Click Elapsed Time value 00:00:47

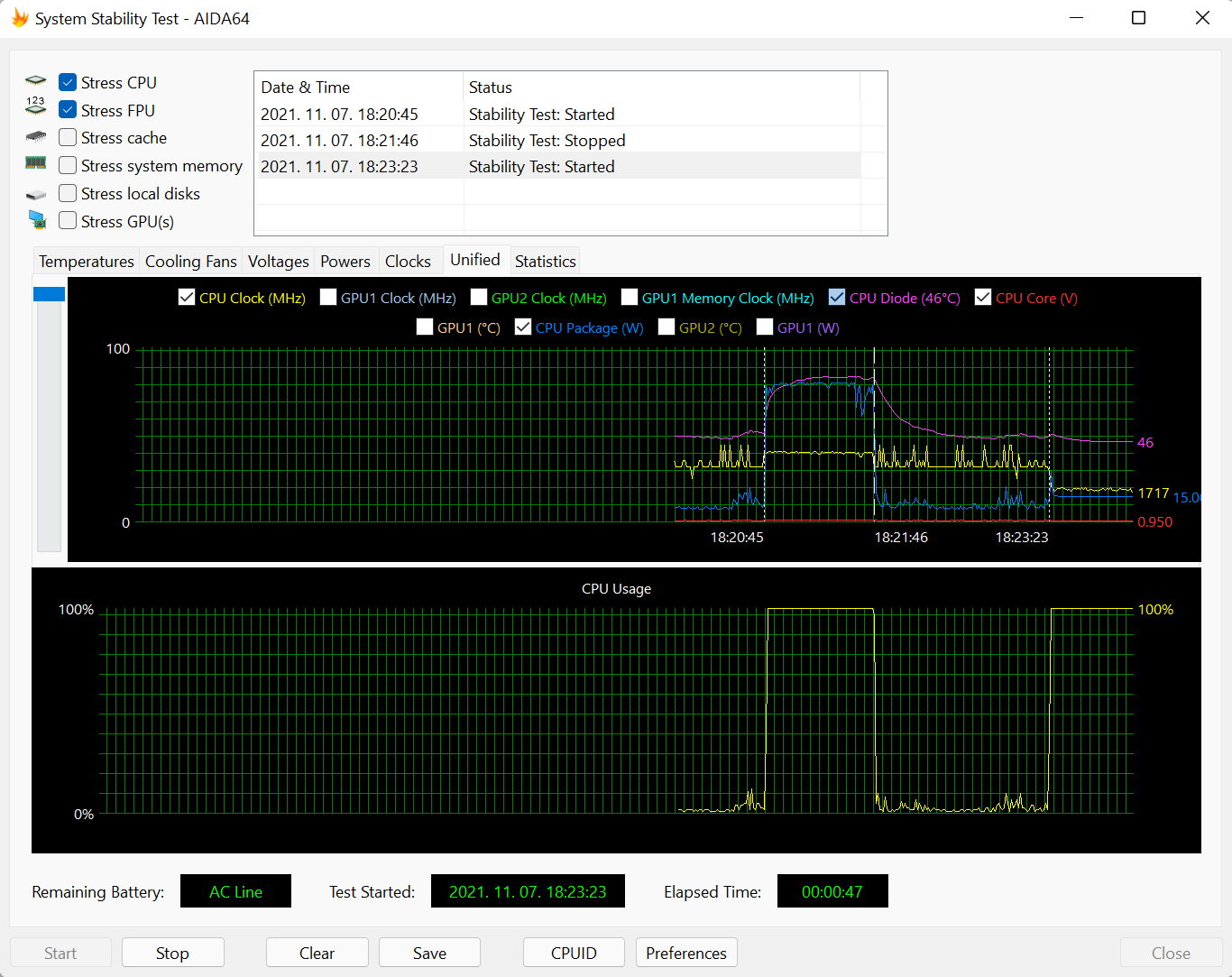click(832, 891)
